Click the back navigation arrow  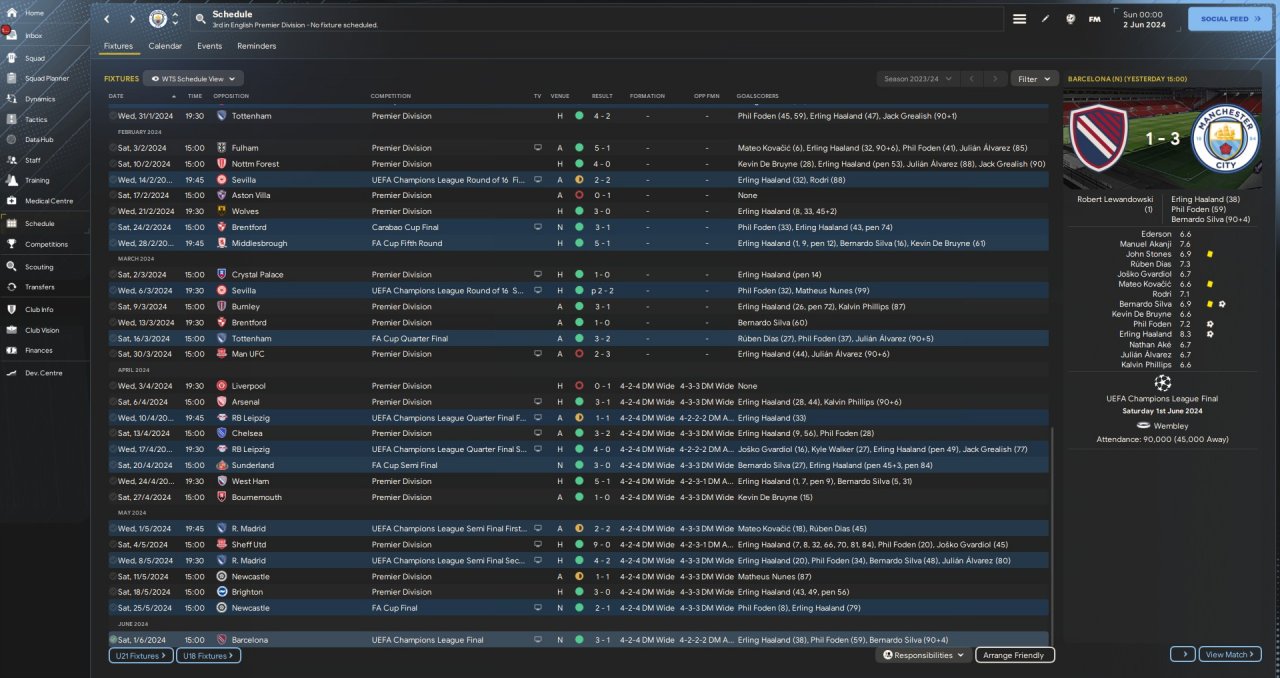coord(107,19)
